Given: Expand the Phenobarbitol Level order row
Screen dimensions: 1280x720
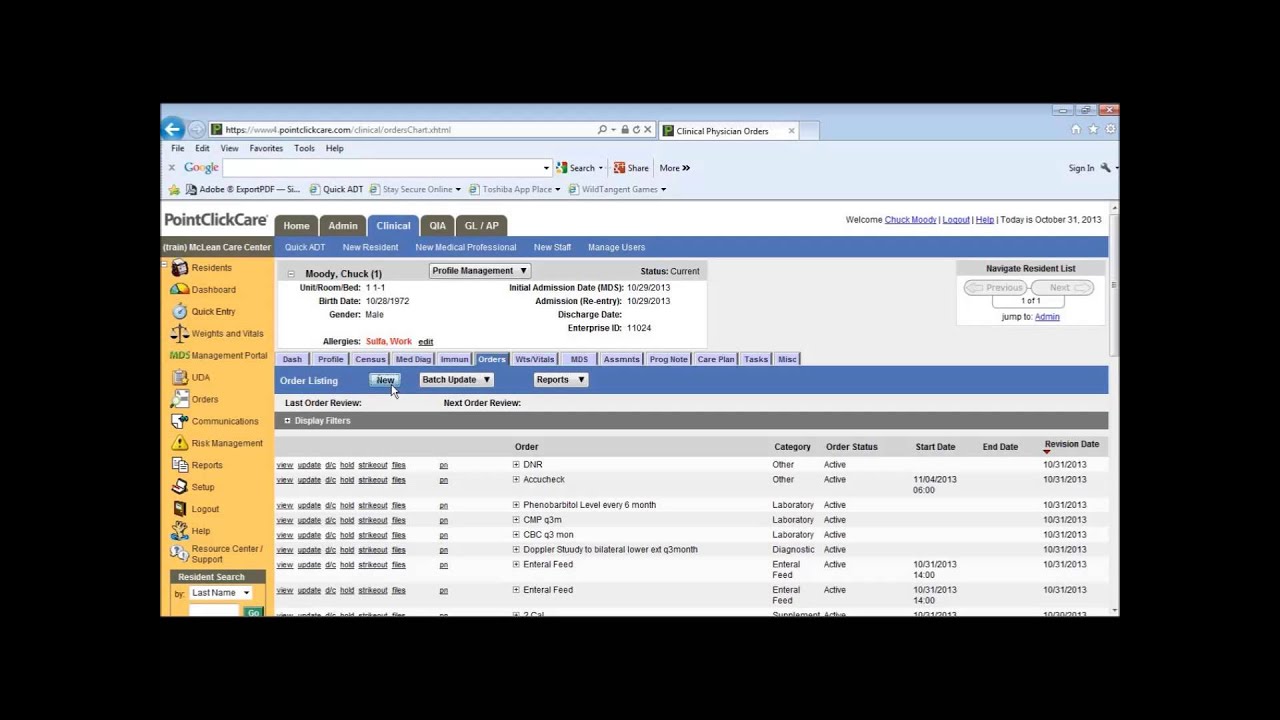Looking at the screenshot, I should pos(516,505).
